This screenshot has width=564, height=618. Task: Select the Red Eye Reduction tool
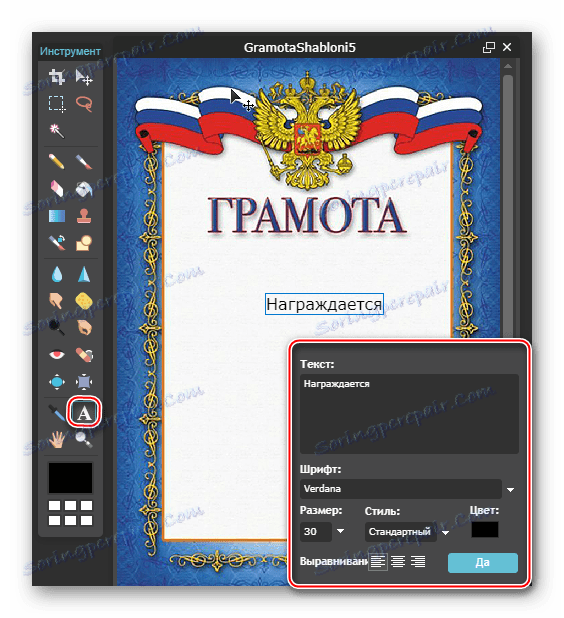[57, 355]
